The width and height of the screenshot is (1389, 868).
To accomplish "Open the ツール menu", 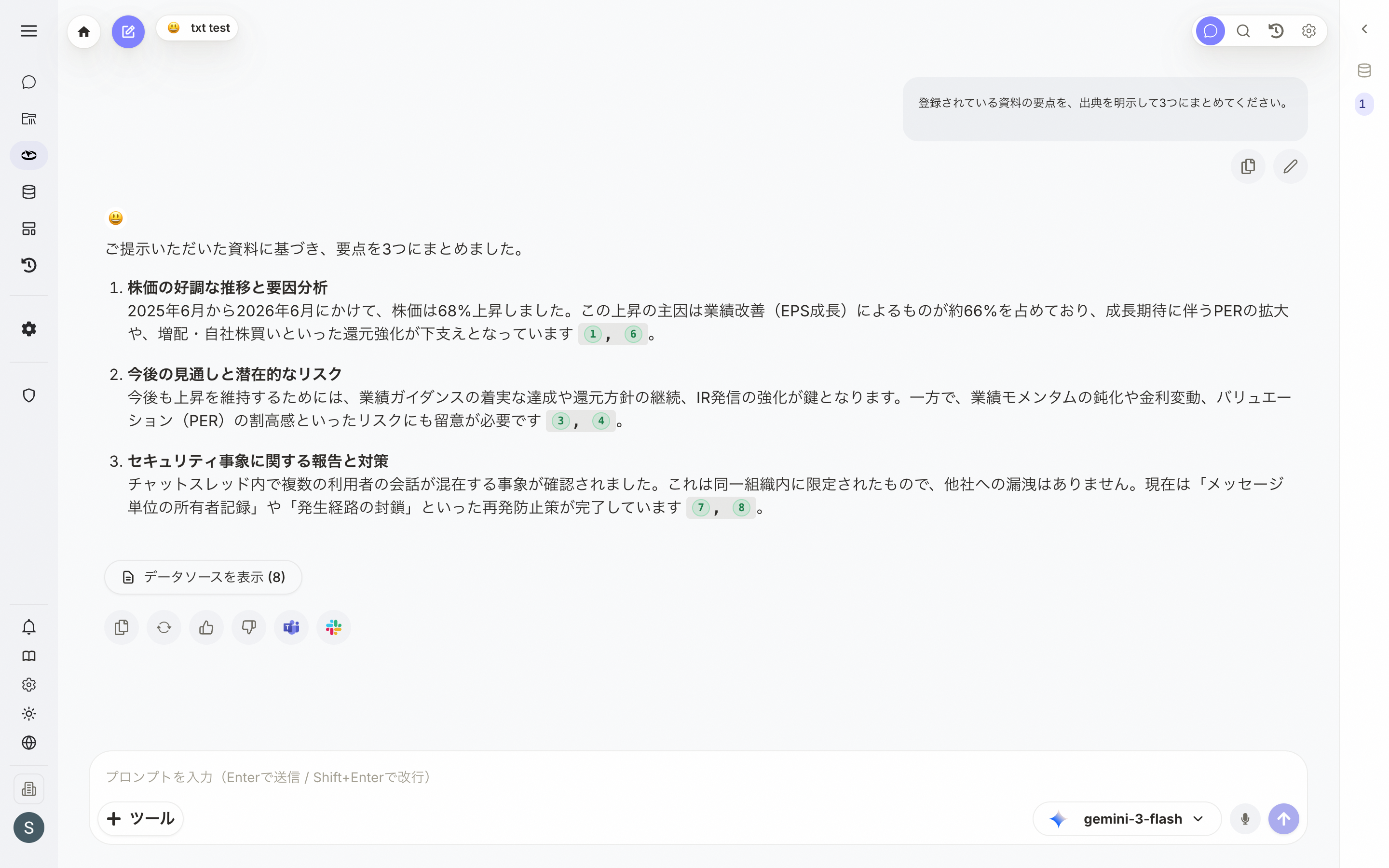I will [141, 819].
